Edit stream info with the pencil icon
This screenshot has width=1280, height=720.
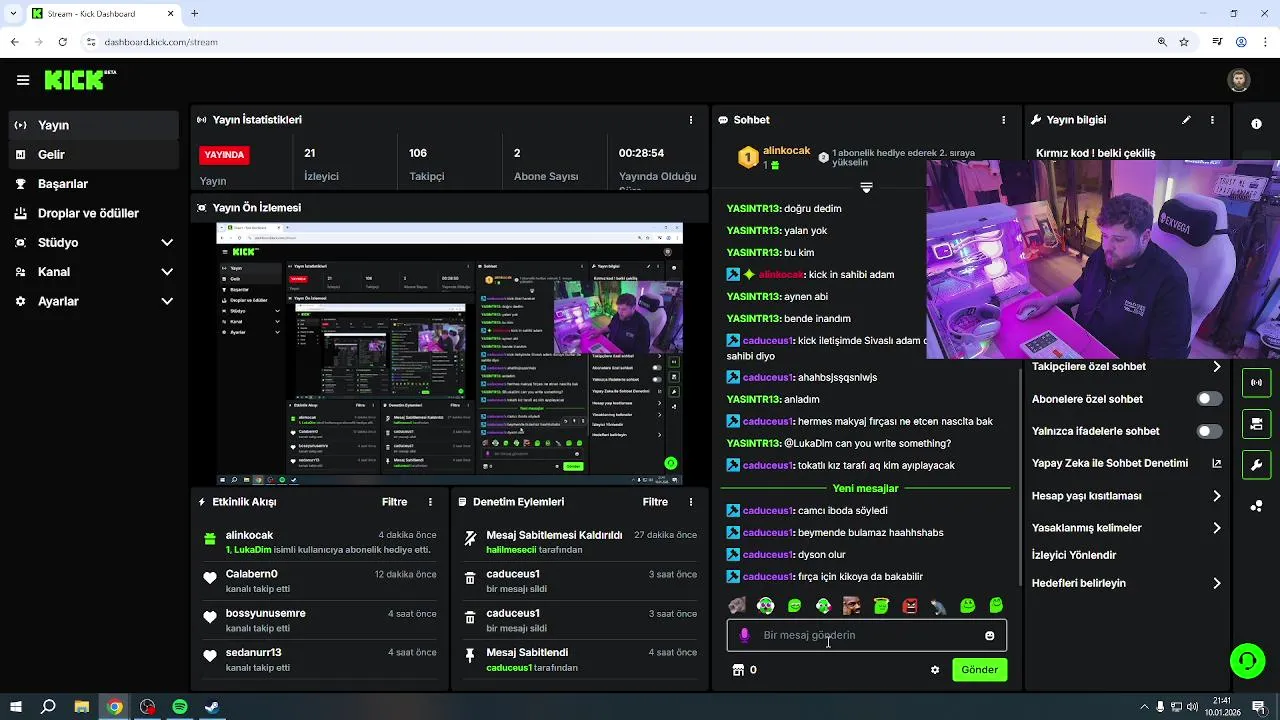pyautogui.click(x=1186, y=120)
